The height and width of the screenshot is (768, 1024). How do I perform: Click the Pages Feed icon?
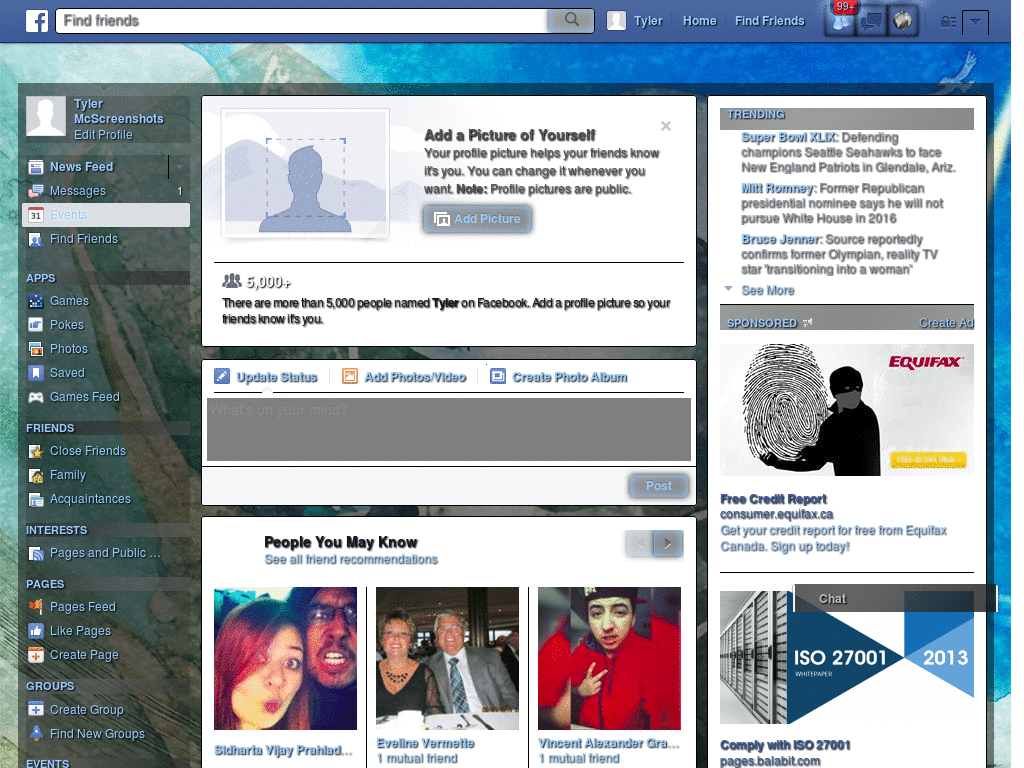36,607
